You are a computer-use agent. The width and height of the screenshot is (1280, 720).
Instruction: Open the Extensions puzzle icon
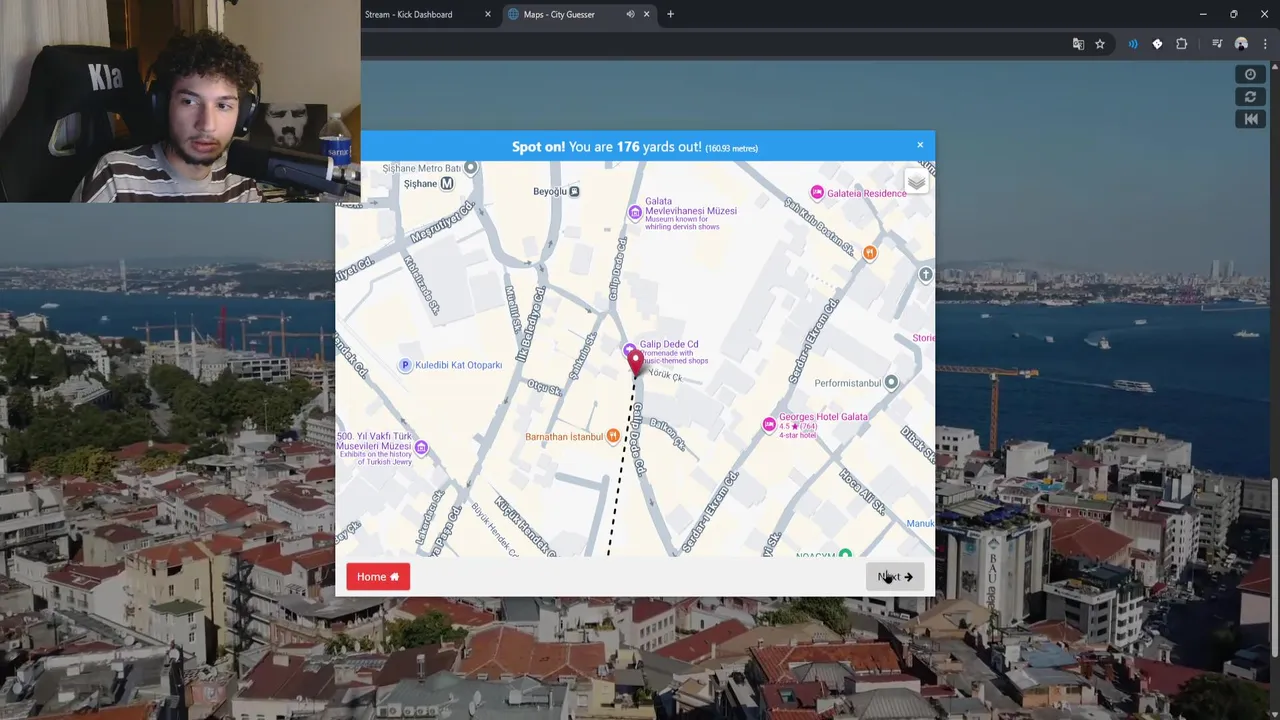coord(1182,44)
